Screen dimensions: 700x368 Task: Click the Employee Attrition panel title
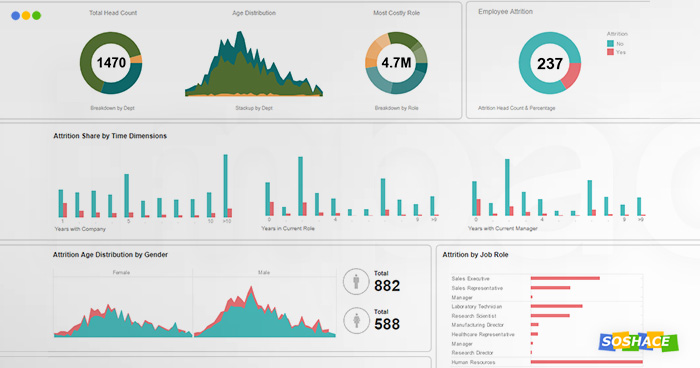point(505,12)
